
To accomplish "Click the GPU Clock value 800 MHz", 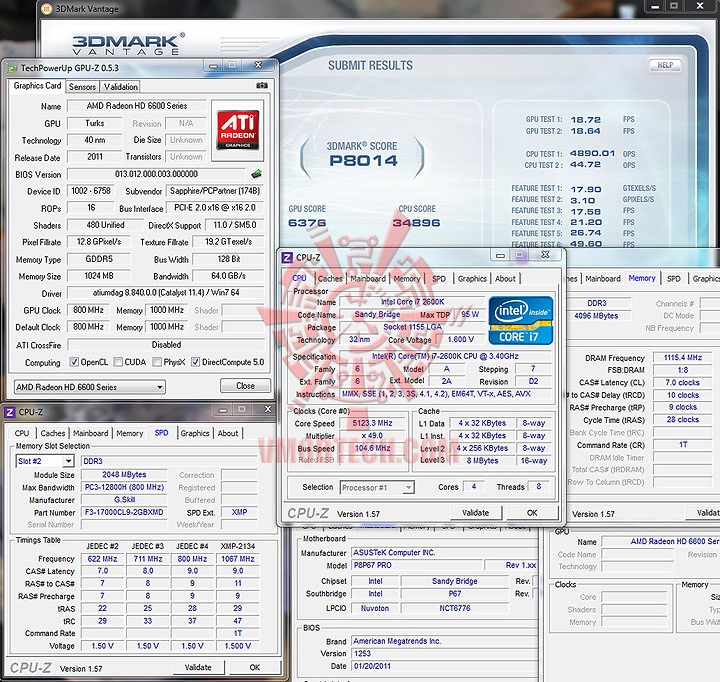I will pos(88,310).
